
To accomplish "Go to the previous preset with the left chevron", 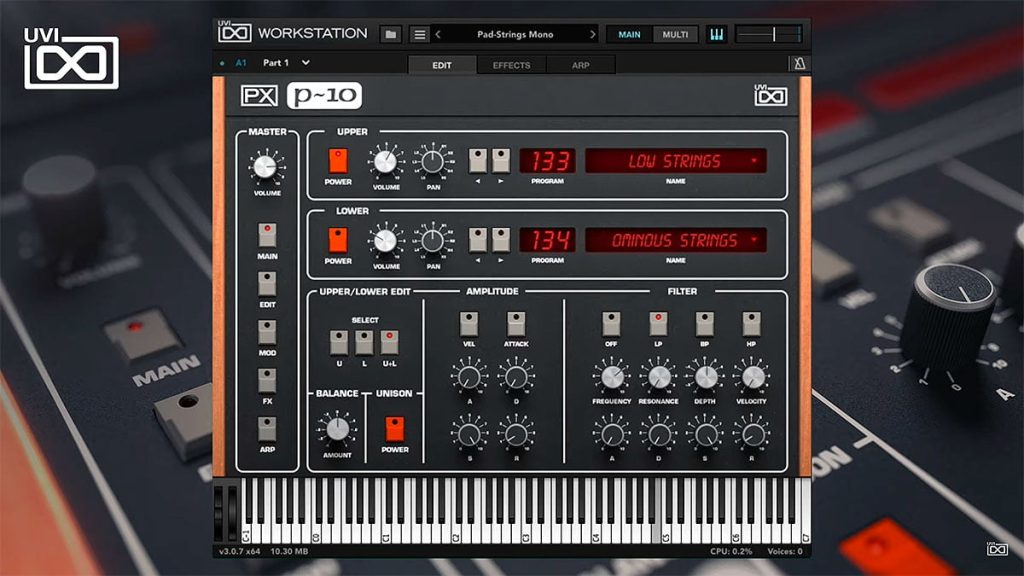I will click(438, 35).
